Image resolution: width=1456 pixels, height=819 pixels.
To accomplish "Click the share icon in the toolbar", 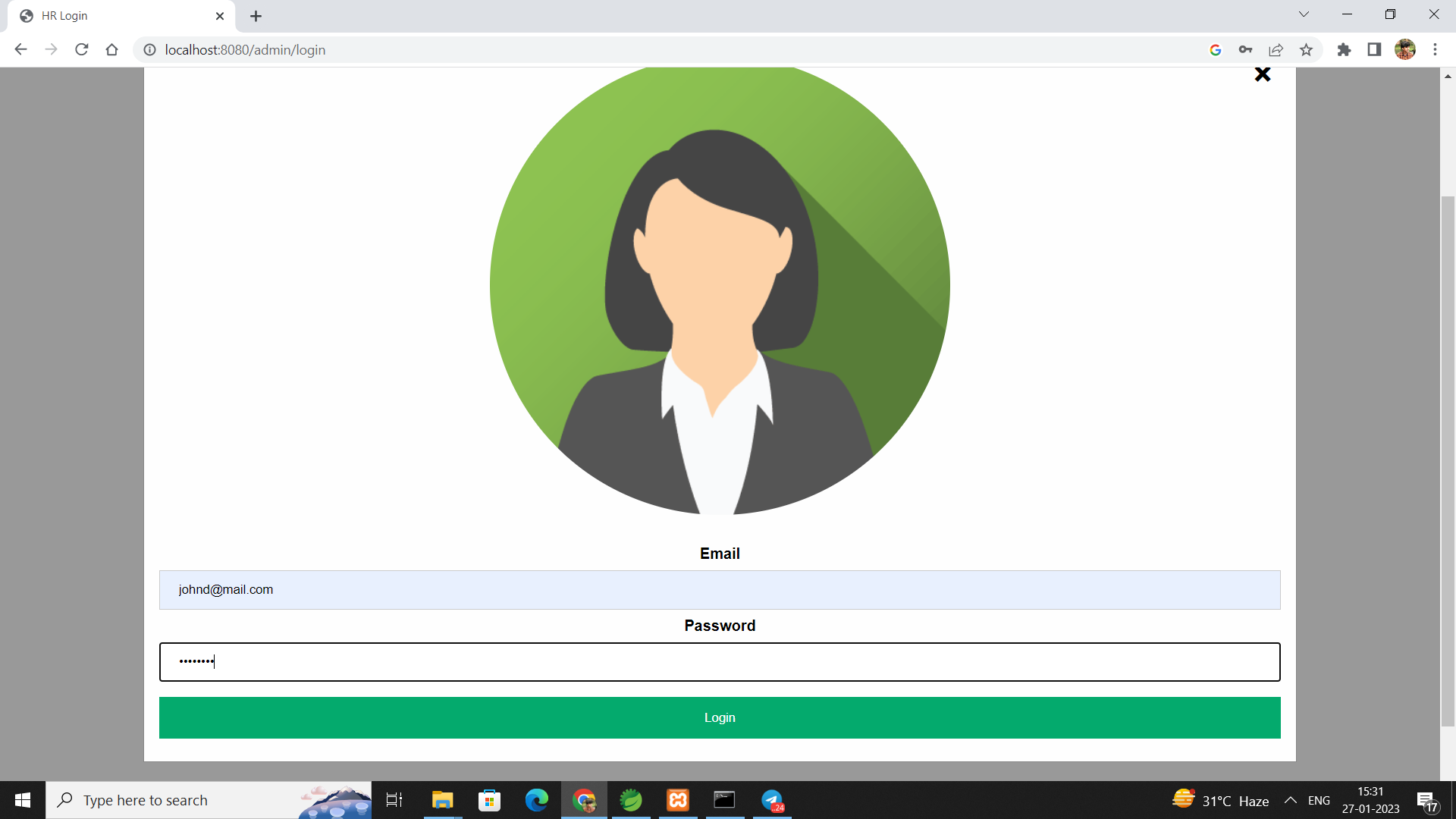I will point(1276,49).
